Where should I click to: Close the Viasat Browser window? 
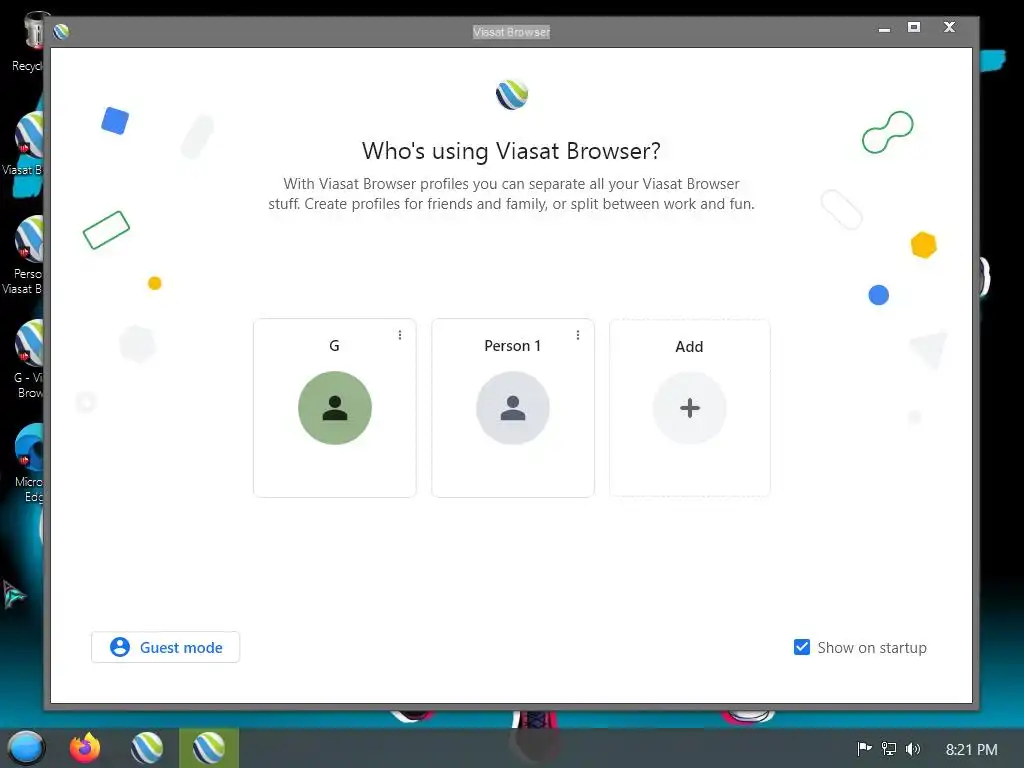[x=950, y=27]
